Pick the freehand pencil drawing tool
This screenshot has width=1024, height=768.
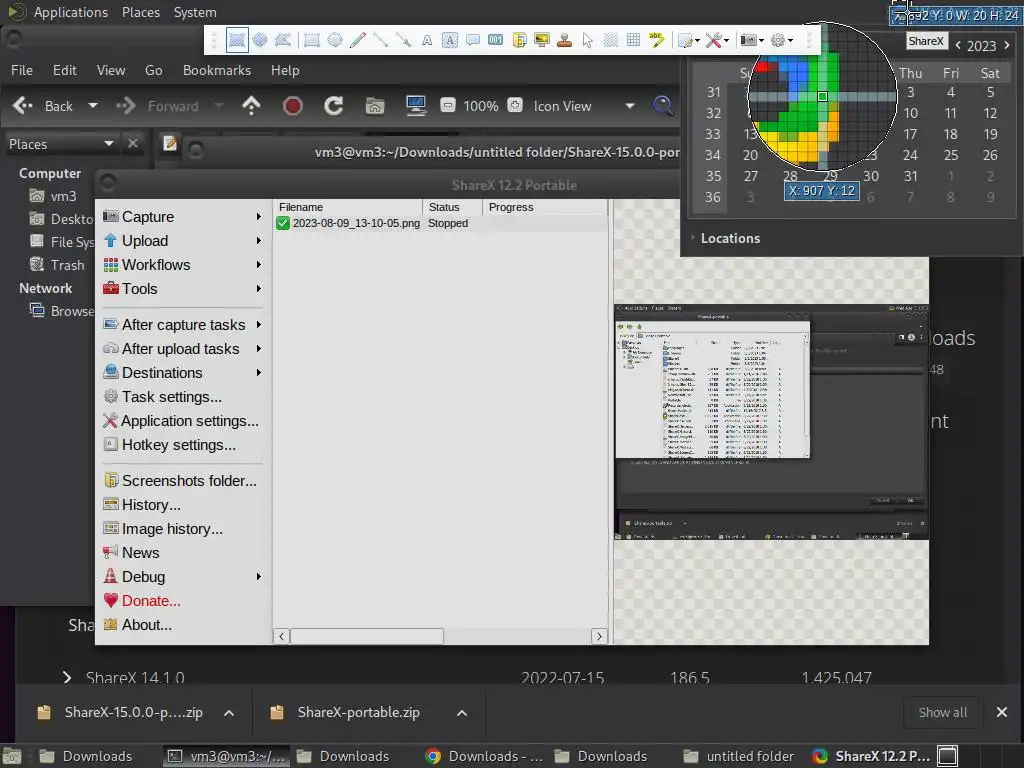point(358,40)
